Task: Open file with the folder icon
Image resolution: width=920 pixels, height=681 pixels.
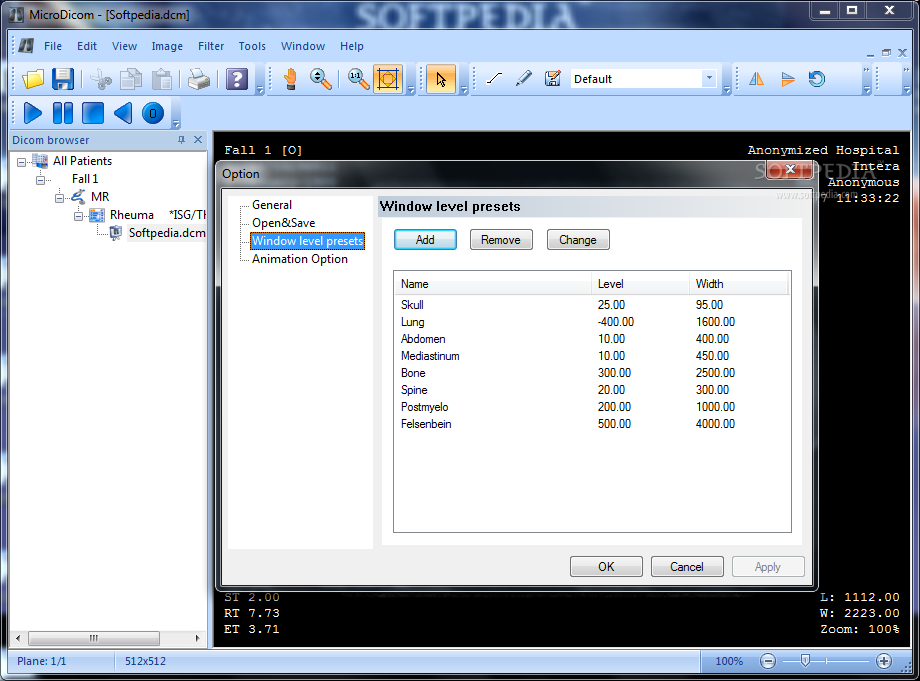Action: point(33,79)
